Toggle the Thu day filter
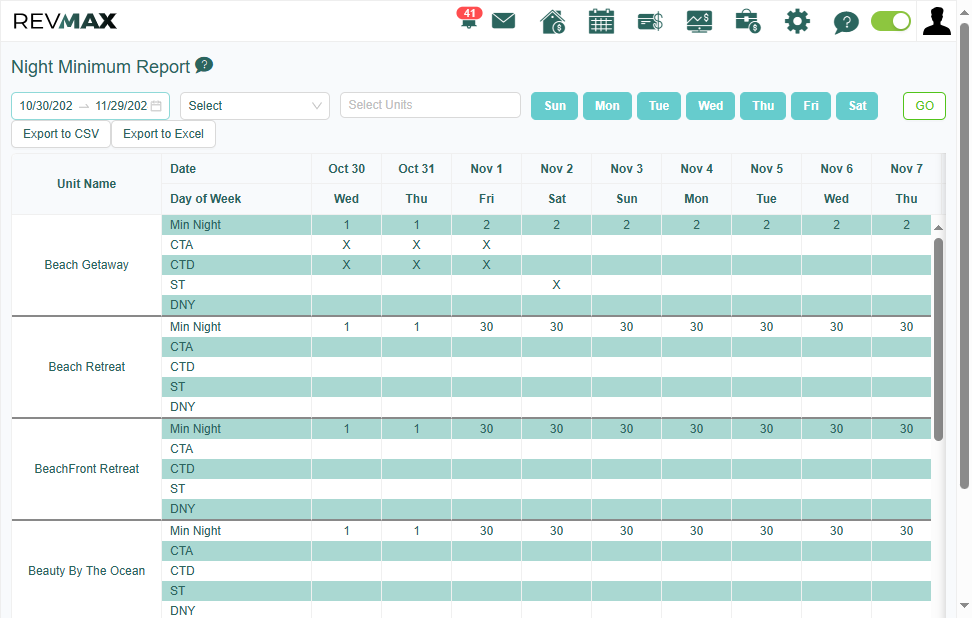 click(763, 106)
